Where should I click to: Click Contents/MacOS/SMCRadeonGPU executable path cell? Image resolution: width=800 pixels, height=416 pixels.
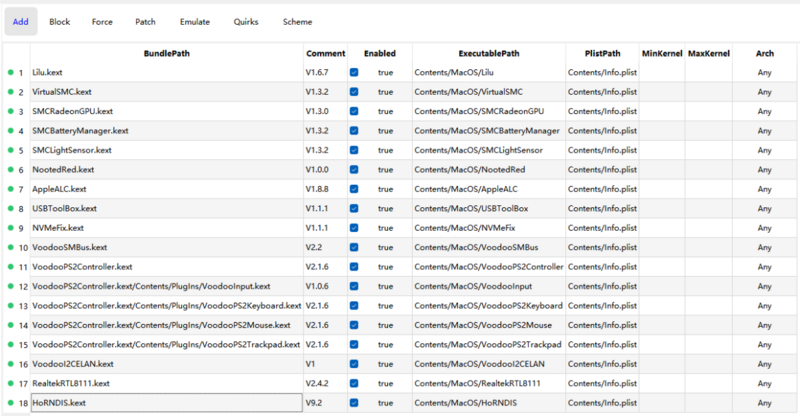(489, 111)
